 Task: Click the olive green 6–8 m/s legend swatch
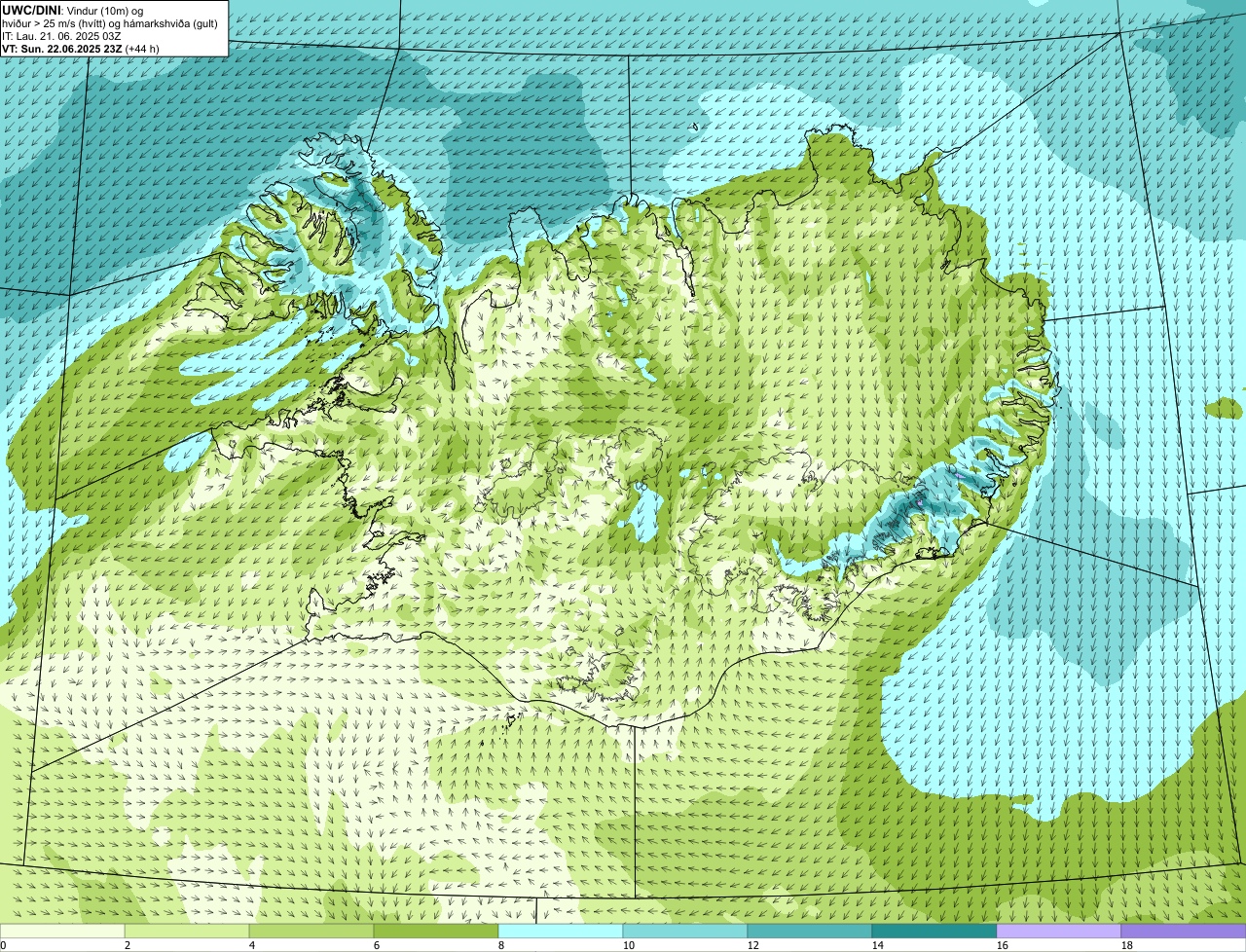pyautogui.click(x=436, y=932)
